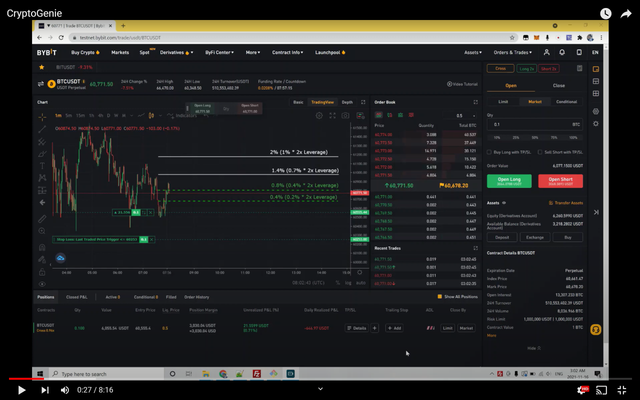This screenshot has width=640, height=400.
Task: Select the text annotation tool
Action: pyautogui.click(x=42, y=166)
